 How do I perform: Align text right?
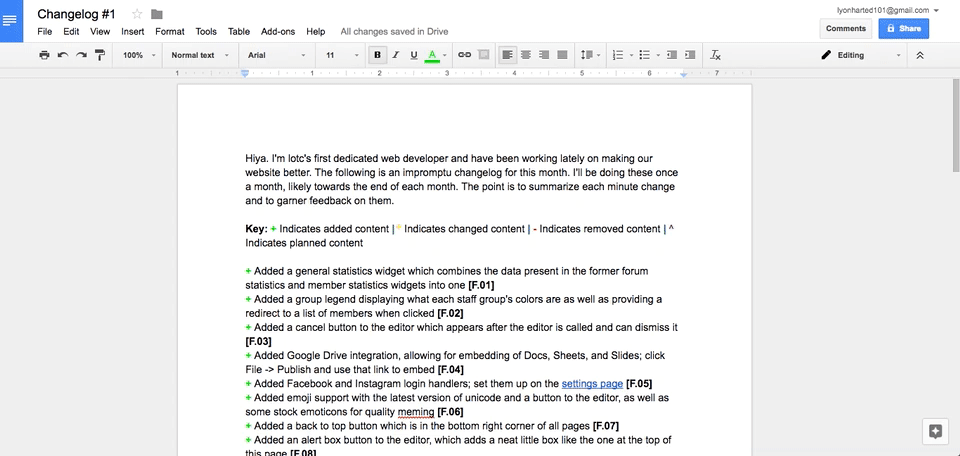click(544, 55)
